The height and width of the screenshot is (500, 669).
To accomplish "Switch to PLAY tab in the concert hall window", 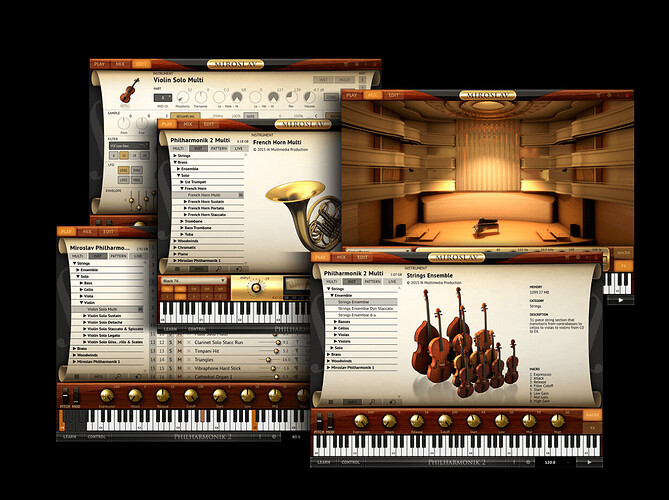I will [x=352, y=95].
